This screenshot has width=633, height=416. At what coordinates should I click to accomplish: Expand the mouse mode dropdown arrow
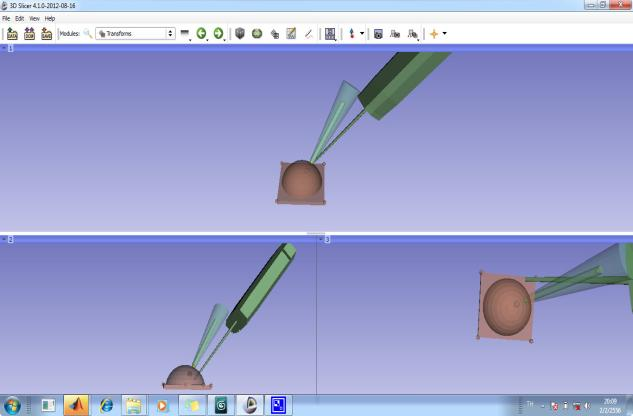coord(362,33)
